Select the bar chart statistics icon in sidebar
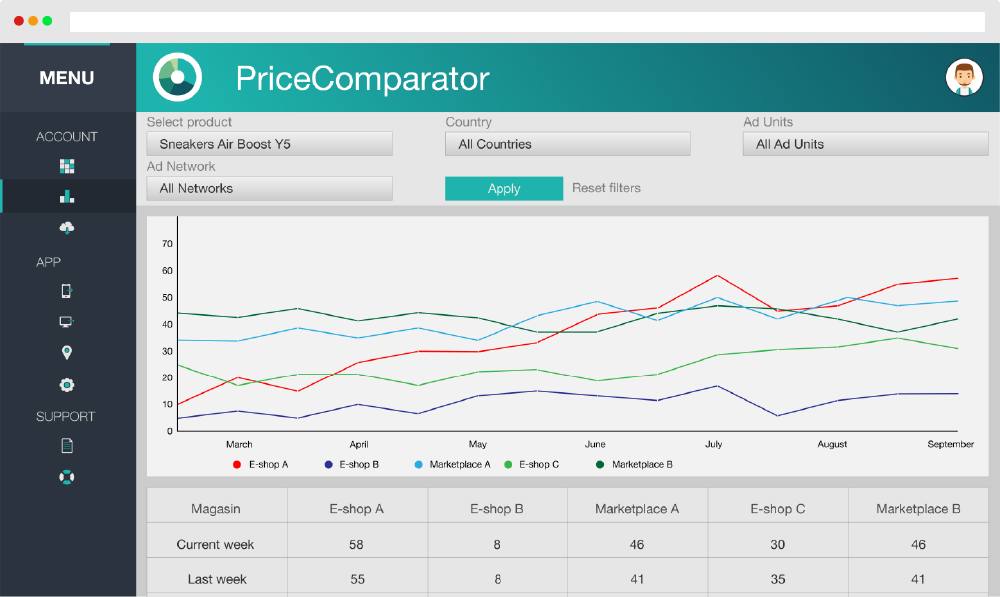Screen dimensions: 1000x597 point(66,197)
